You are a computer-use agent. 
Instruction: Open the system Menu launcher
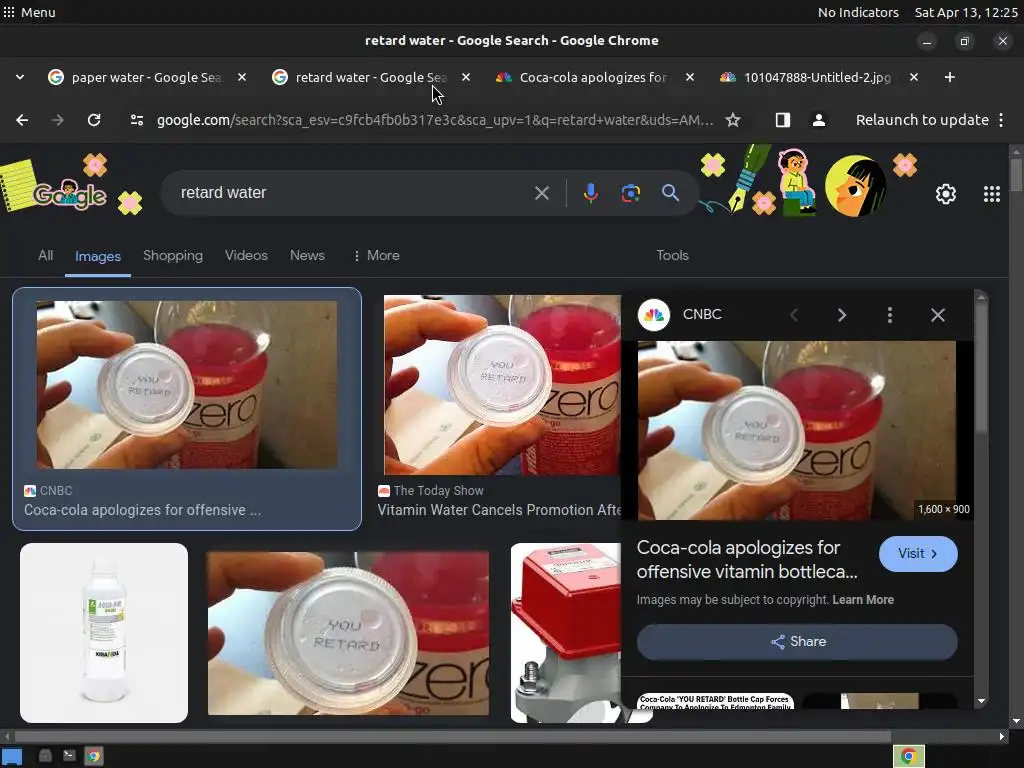coord(29,12)
